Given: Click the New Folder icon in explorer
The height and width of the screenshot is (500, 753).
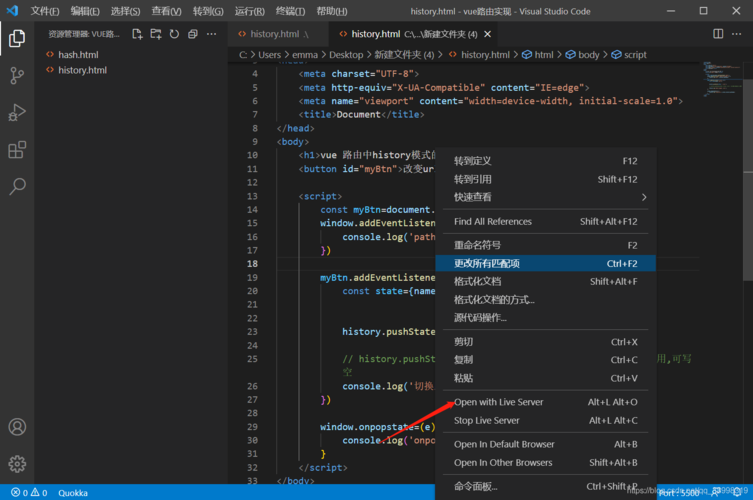Looking at the screenshot, I should coord(156,34).
